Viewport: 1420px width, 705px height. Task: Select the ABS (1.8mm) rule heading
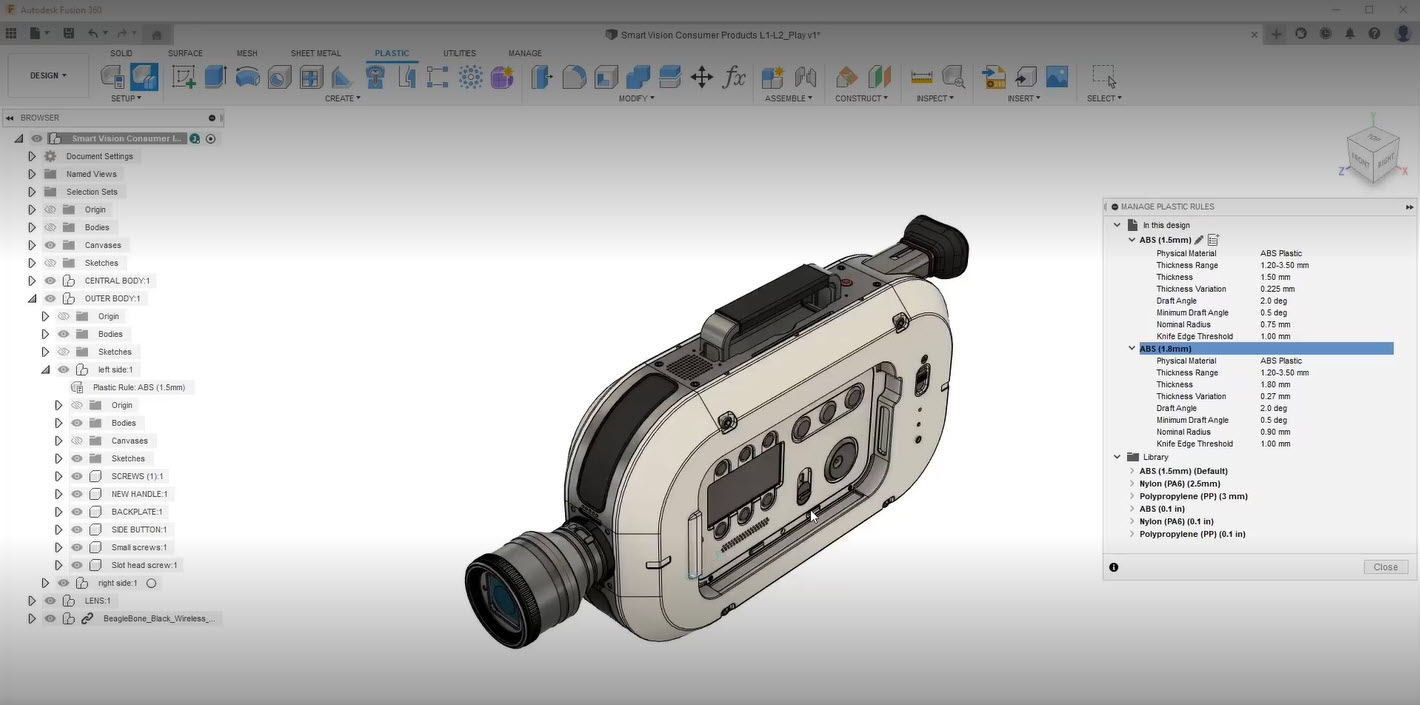[1165, 349]
